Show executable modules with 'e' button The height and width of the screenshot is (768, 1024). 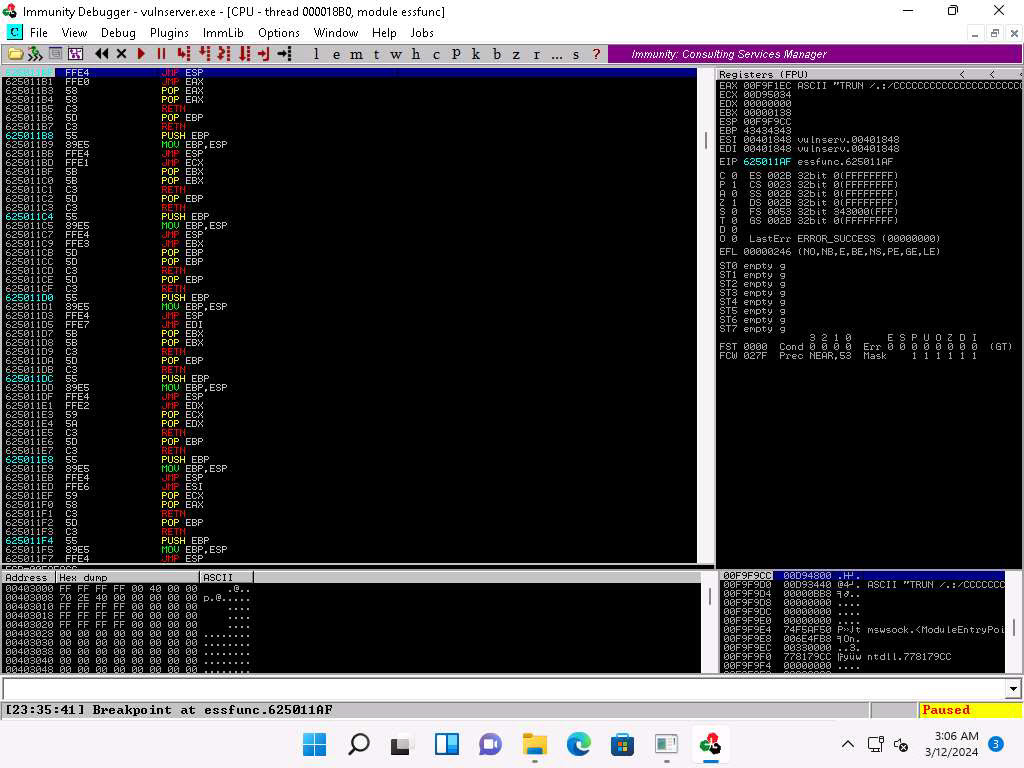click(x=337, y=54)
